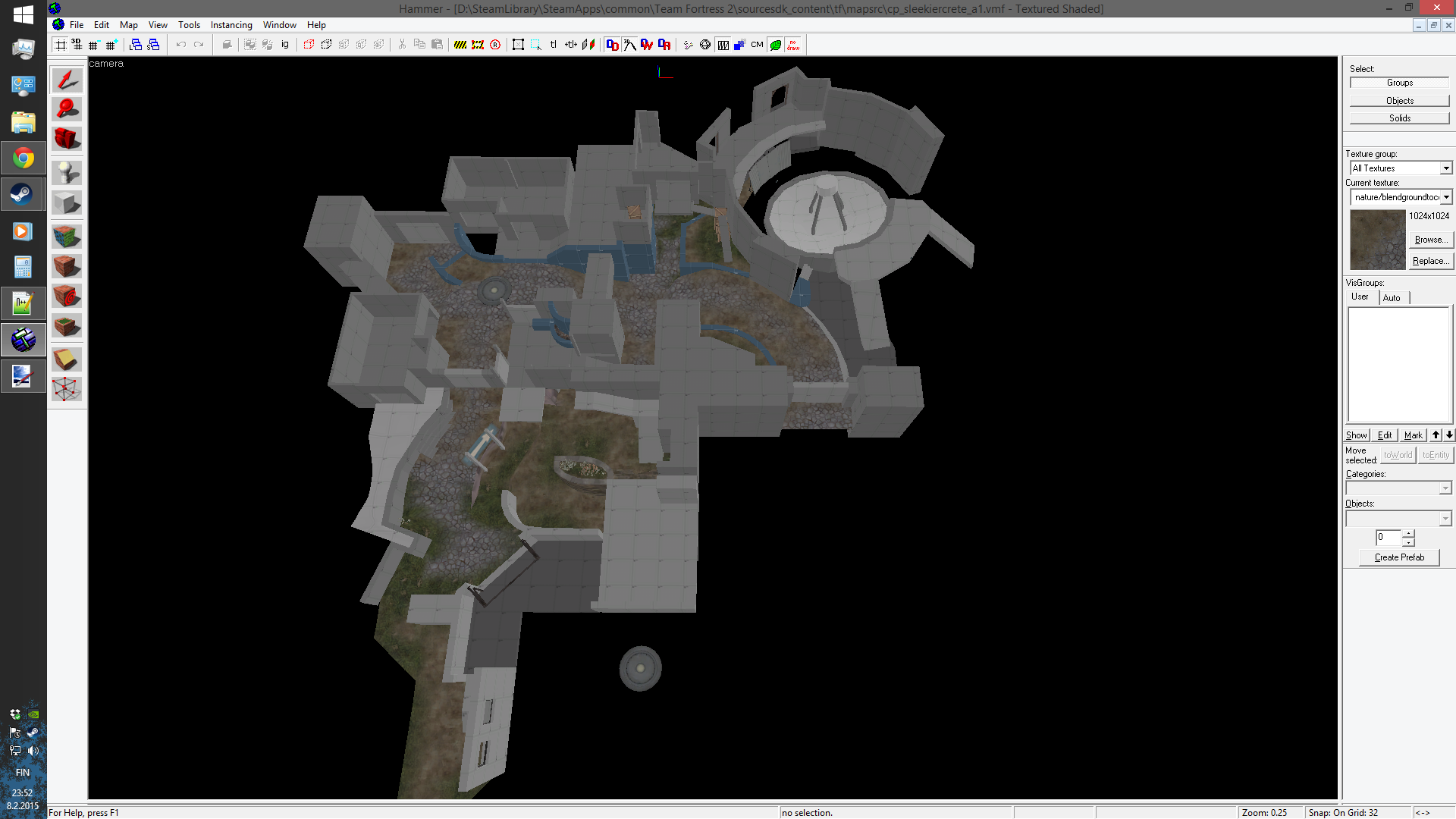
Task: Click the DA displacement mask icon
Action: [x=664, y=45]
